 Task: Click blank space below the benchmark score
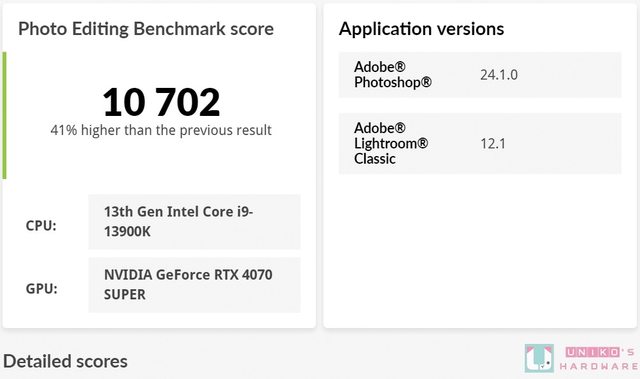(x=161, y=161)
